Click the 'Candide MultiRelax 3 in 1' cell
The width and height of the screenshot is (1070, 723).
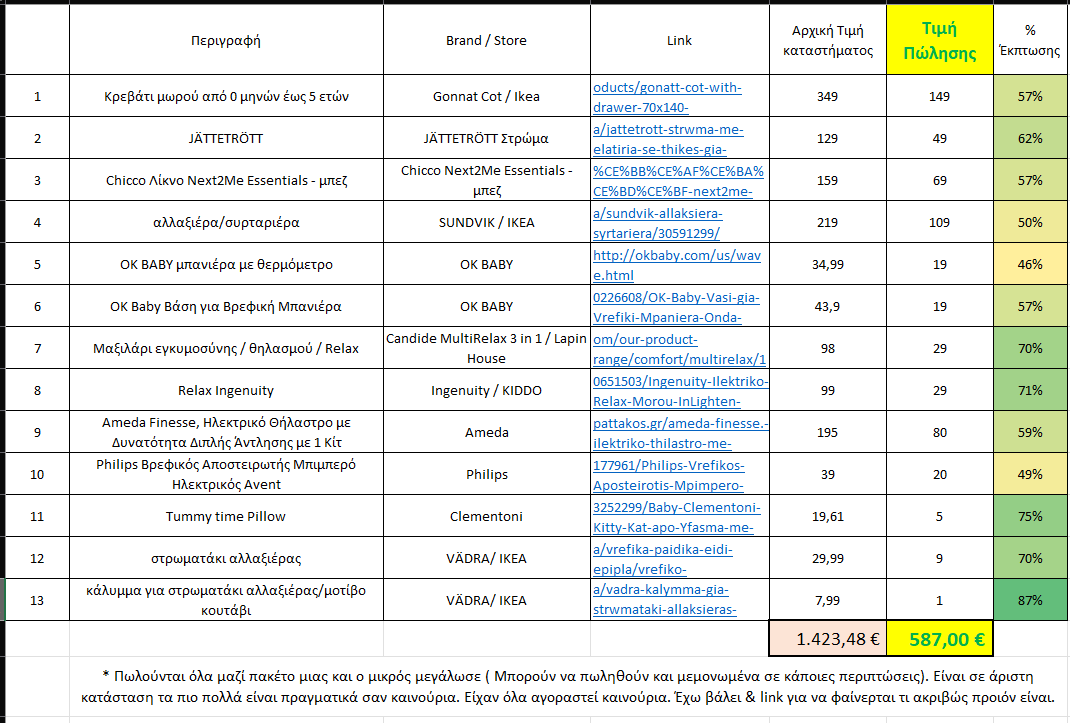[x=487, y=348]
